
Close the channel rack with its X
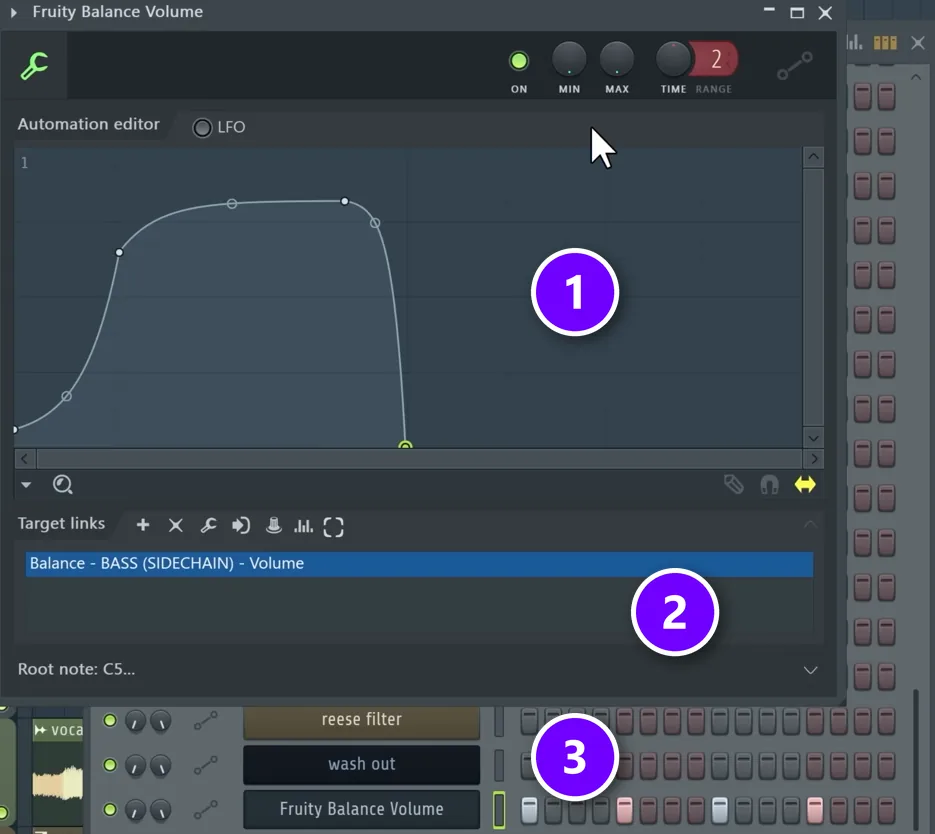click(x=918, y=42)
